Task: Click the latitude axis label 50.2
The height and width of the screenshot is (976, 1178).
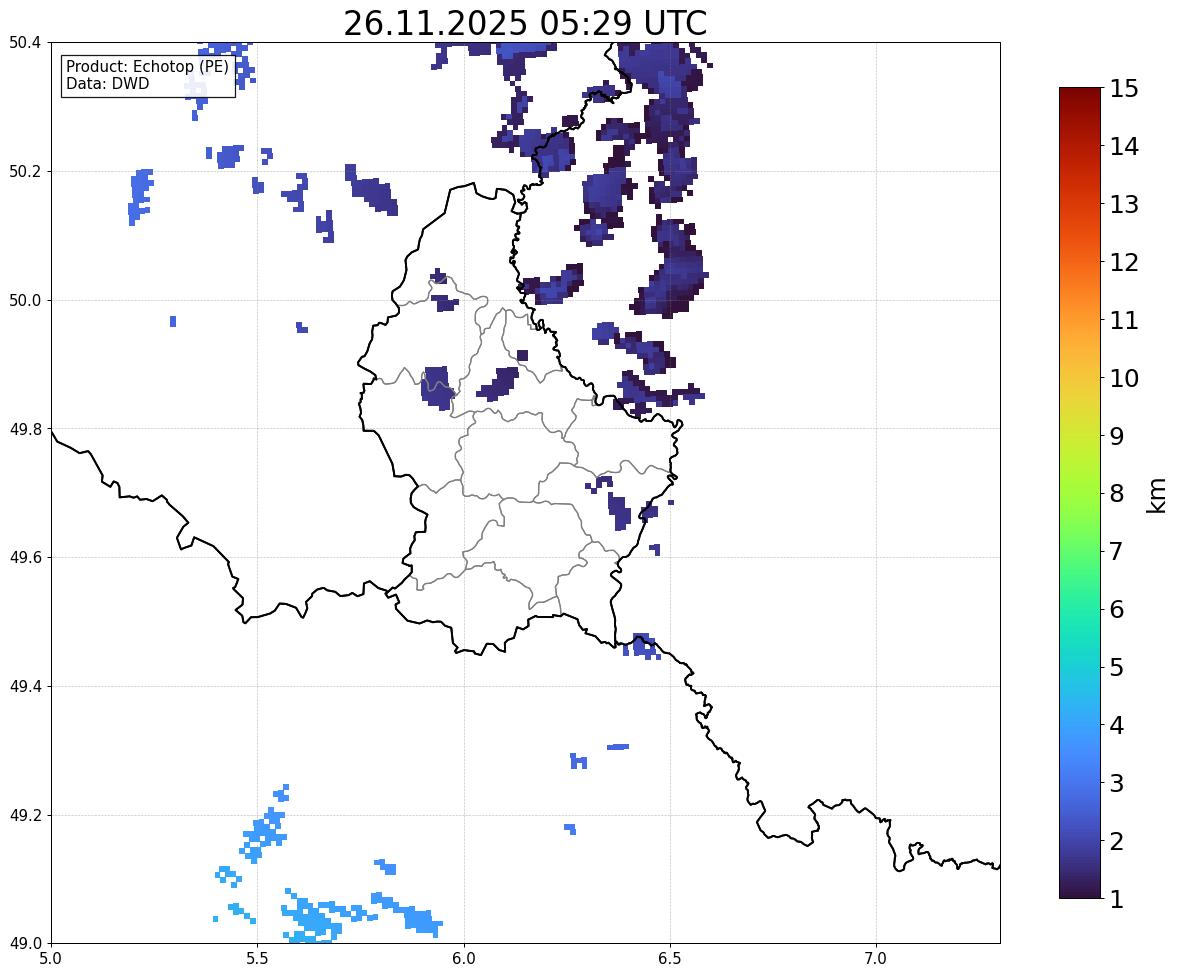Action: pyautogui.click(x=25, y=171)
